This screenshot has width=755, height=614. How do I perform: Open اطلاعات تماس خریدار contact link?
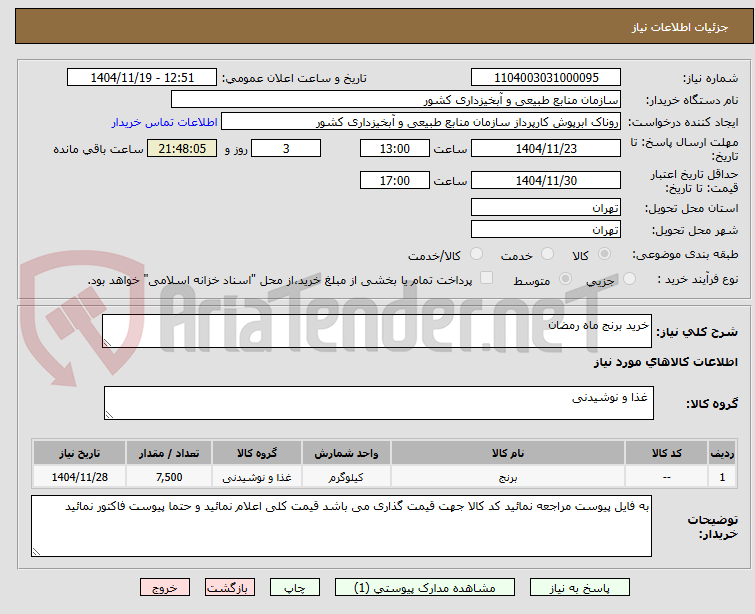pyautogui.click(x=165, y=122)
